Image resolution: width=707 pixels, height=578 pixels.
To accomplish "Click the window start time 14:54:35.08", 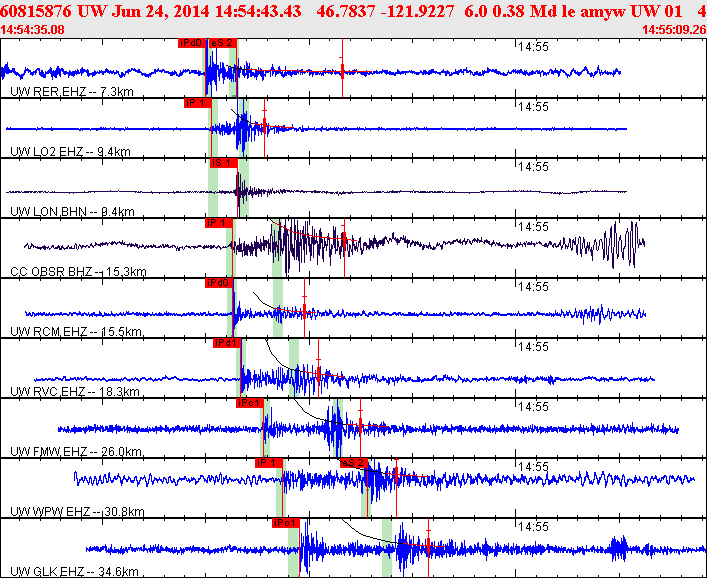I will pos(32,30).
